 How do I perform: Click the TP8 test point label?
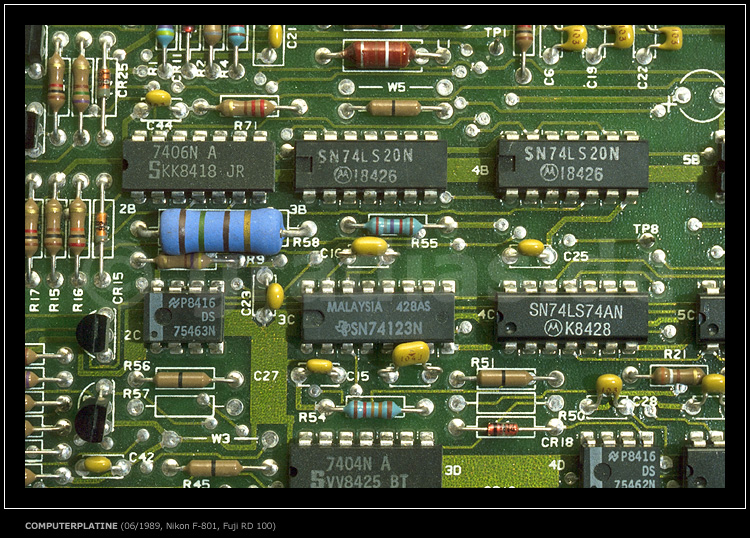[646, 229]
